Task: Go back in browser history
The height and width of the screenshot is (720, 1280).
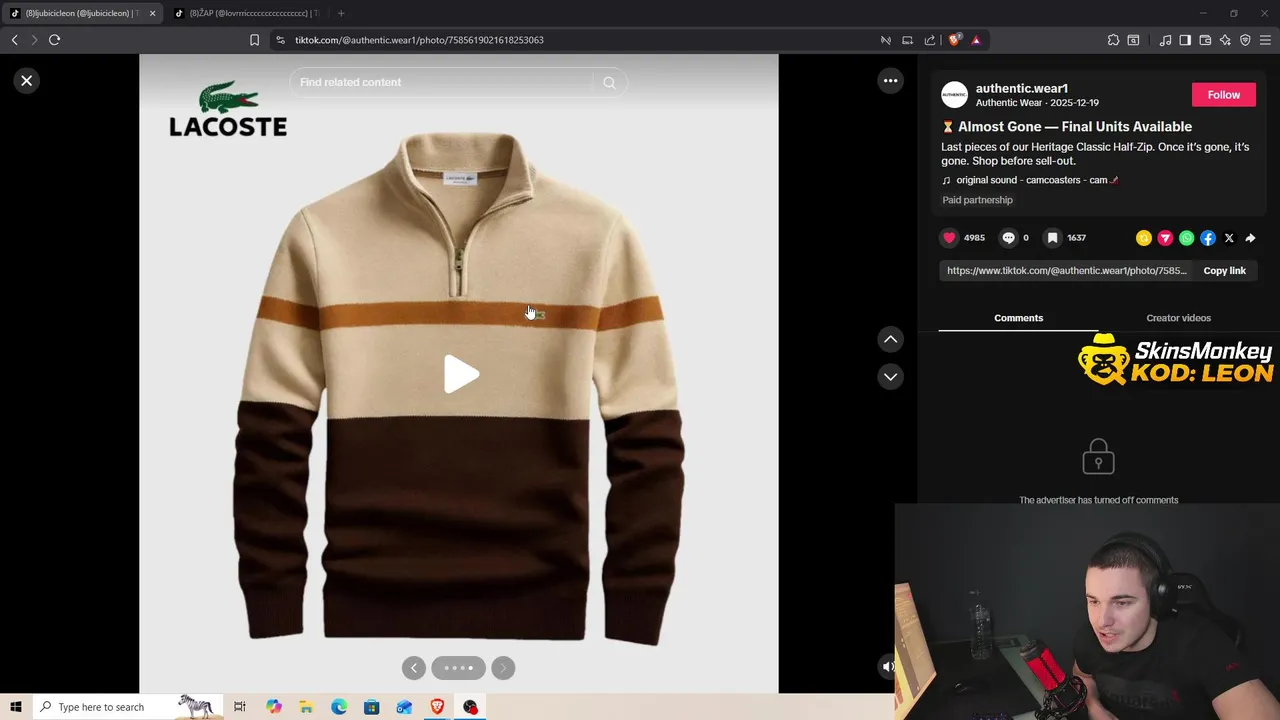Action: pos(14,40)
